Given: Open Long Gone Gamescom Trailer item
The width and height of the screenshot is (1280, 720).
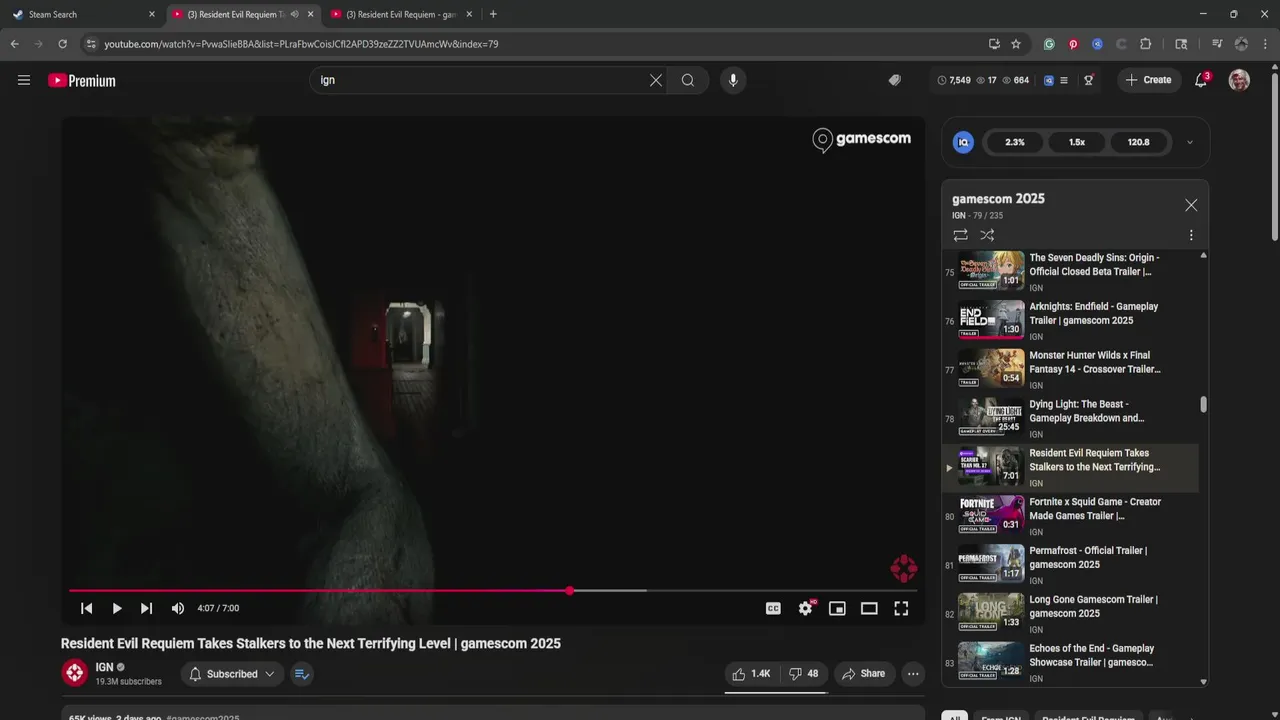Looking at the screenshot, I should [1070, 614].
